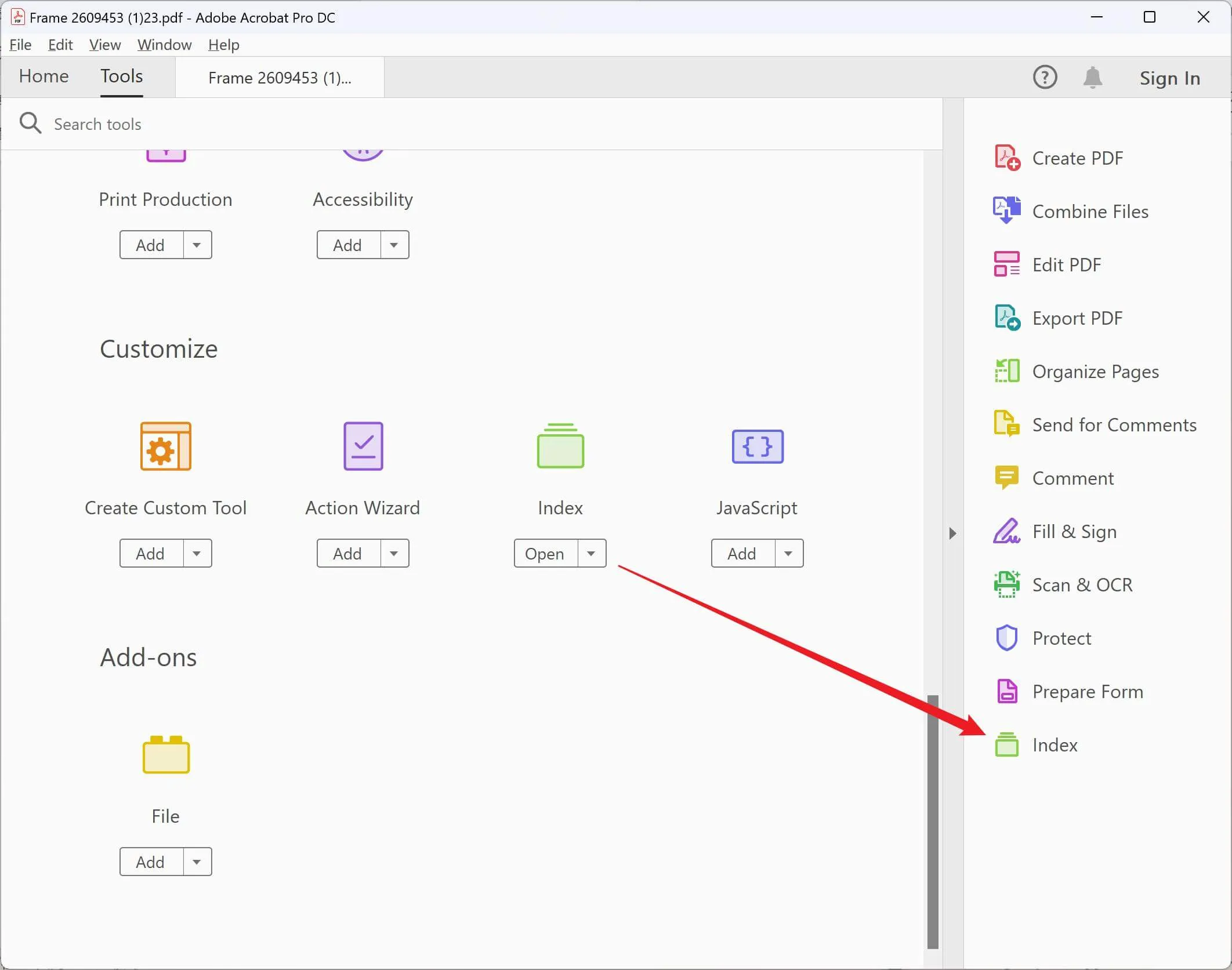1232x970 pixels.
Task: Click the View menu item
Action: [x=104, y=44]
